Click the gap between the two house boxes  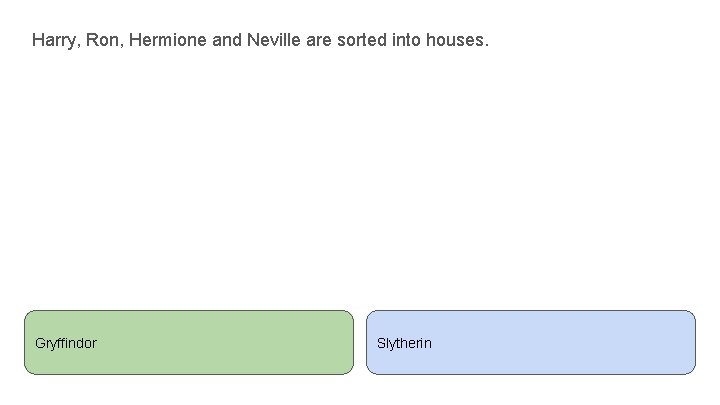[360, 342]
